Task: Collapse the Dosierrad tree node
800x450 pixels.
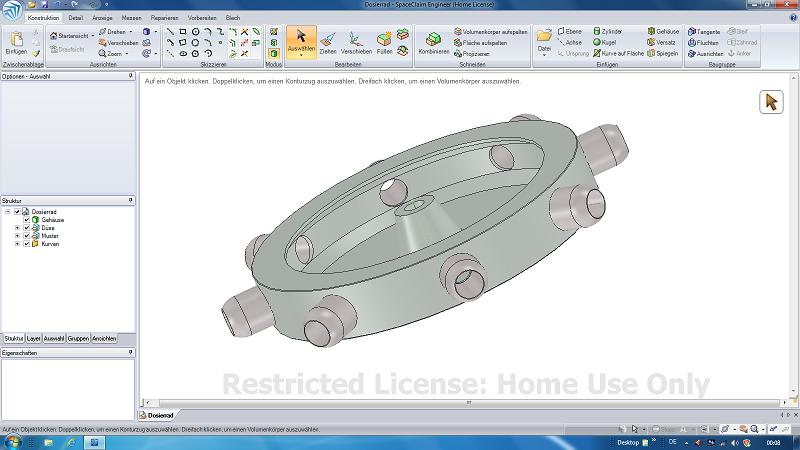Action: click(x=8, y=212)
